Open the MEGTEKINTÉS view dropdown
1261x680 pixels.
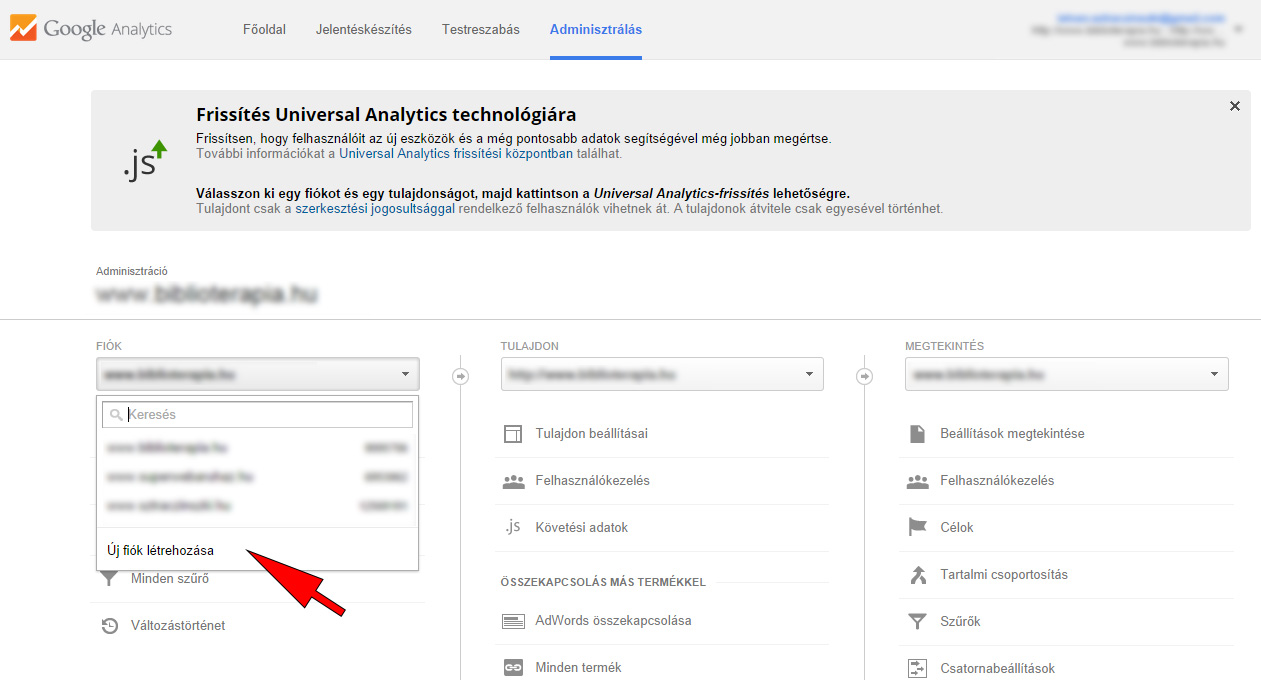coord(1067,375)
